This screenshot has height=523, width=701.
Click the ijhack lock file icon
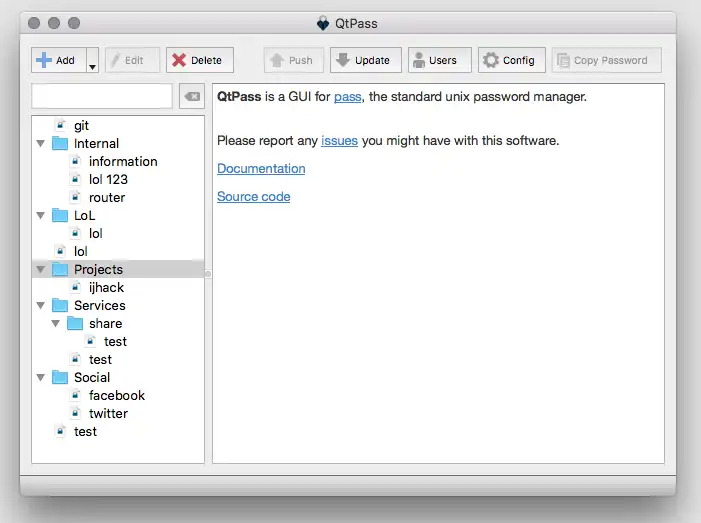tap(76, 287)
